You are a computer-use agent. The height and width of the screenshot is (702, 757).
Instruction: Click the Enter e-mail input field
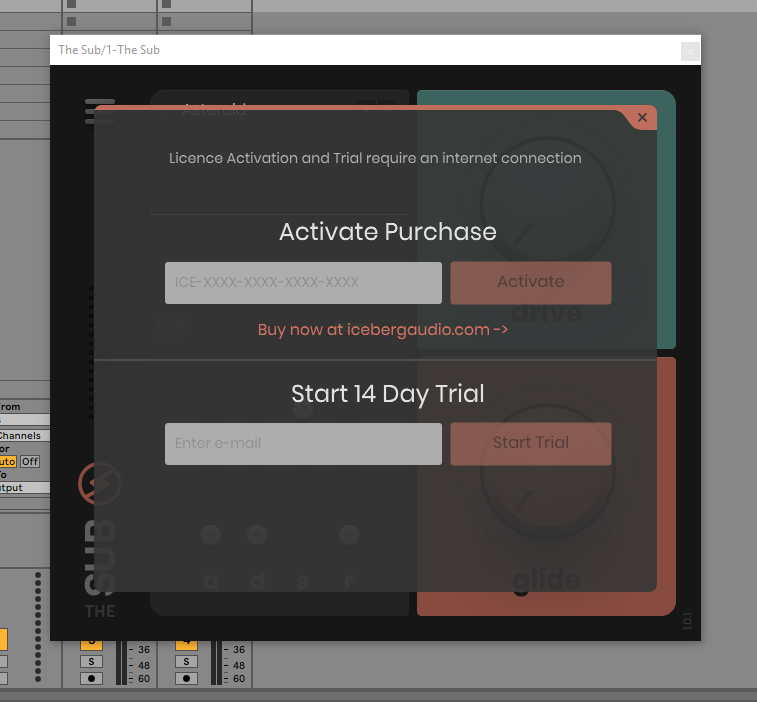point(303,444)
